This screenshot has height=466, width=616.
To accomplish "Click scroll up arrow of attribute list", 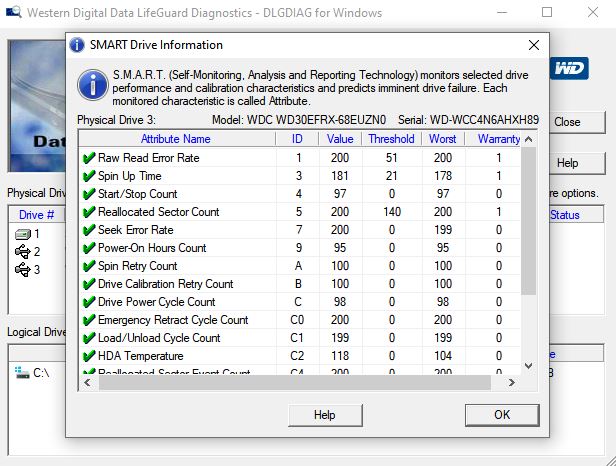I will 529,139.
